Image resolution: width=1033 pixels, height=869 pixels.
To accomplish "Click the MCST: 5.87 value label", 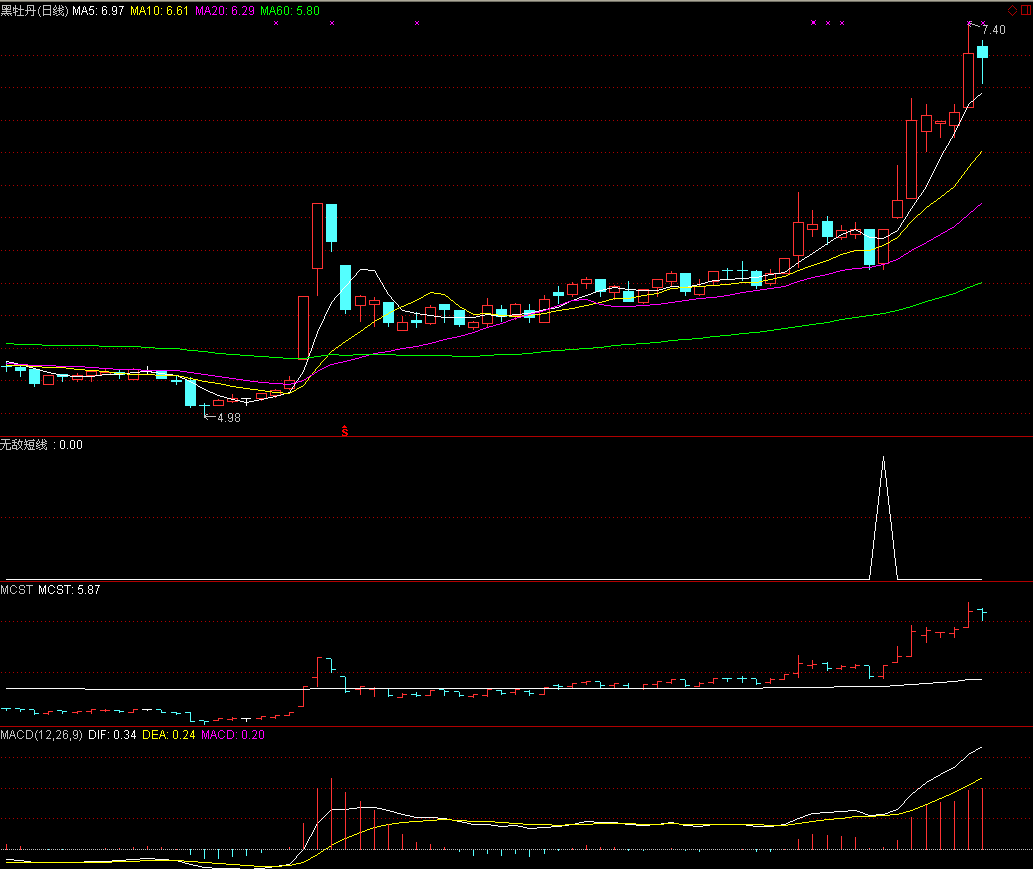I will (69, 590).
